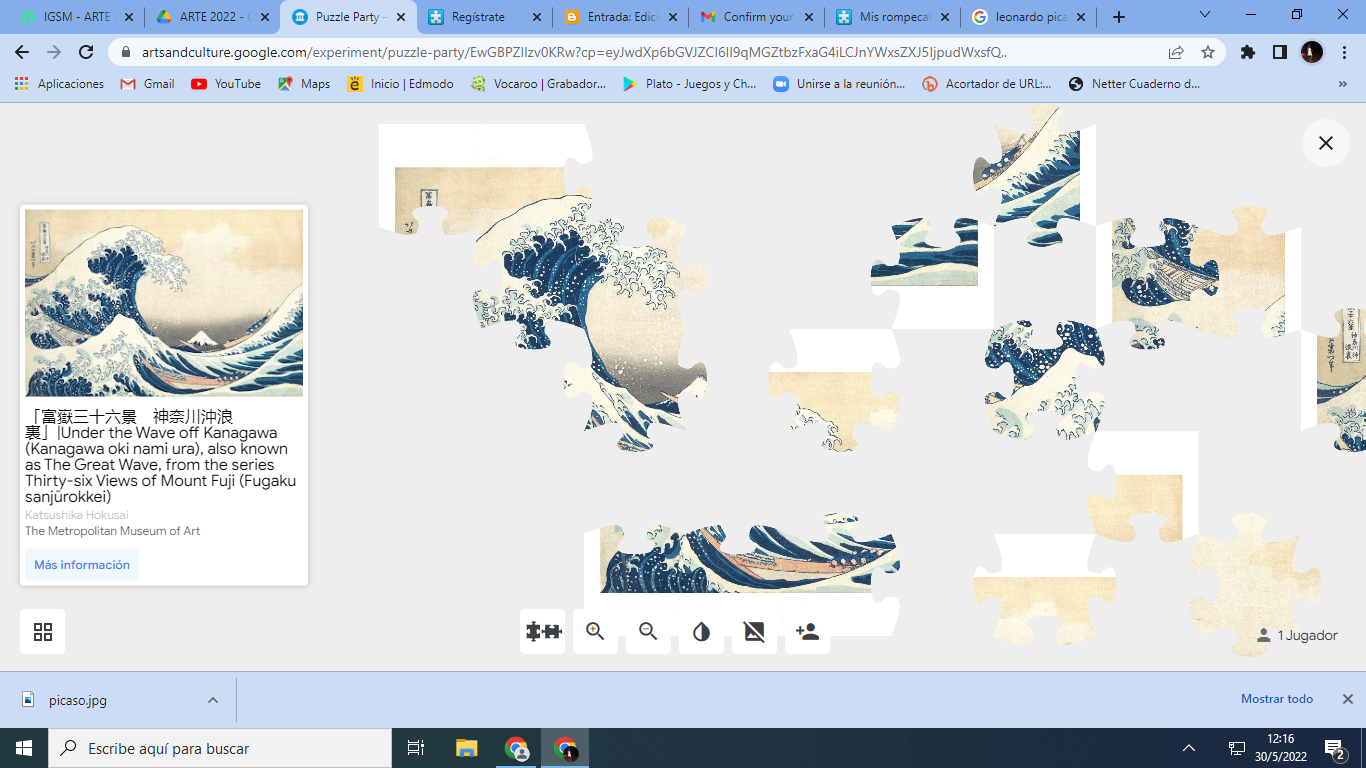The height and width of the screenshot is (768, 1366).
Task: Open the Plato - Juegos y Ch bookmark
Action: click(689, 84)
